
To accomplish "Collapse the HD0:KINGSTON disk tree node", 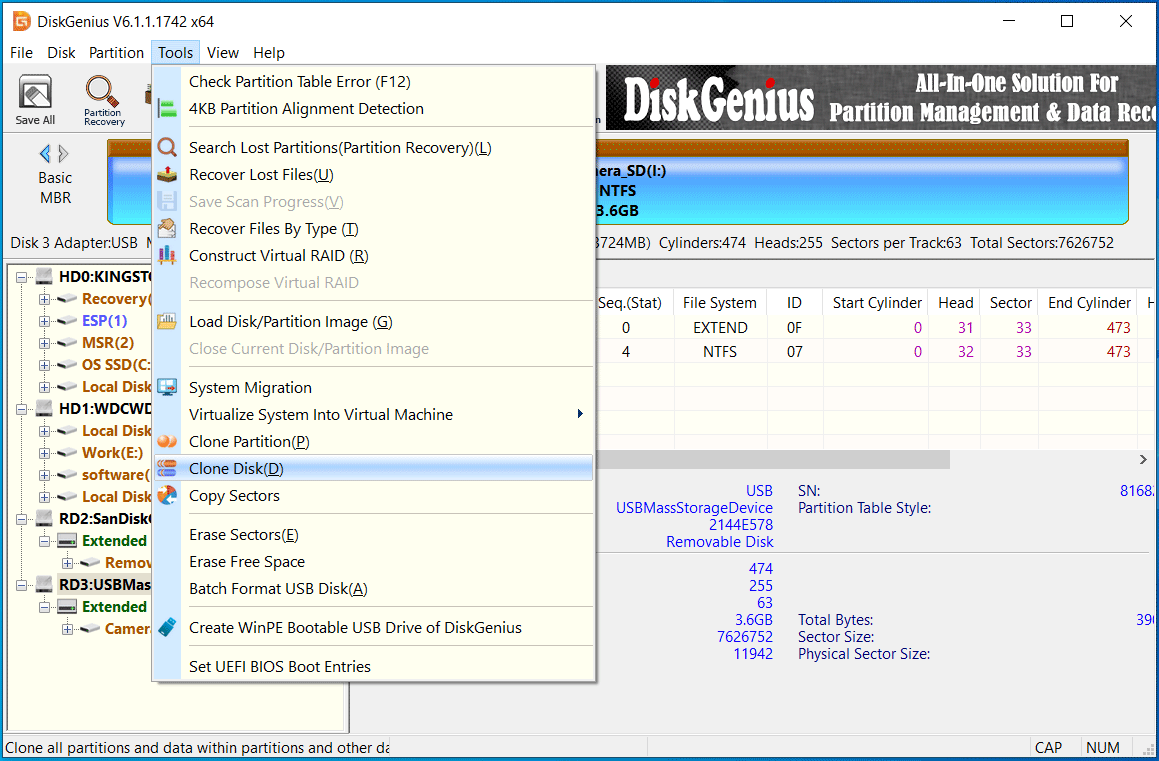I will tap(21, 277).
